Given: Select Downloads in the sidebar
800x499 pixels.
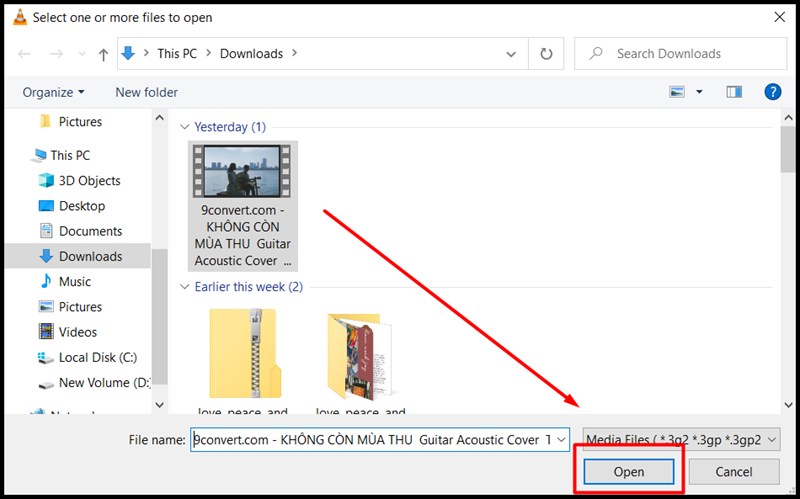Looking at the screenshot, I should point(81,256).
